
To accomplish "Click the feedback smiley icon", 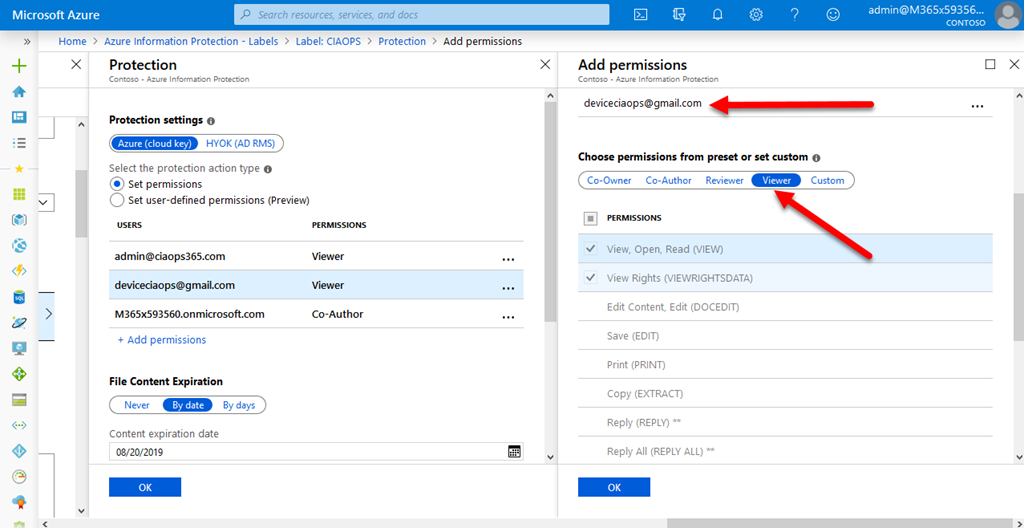I will (x=834, y=15).
